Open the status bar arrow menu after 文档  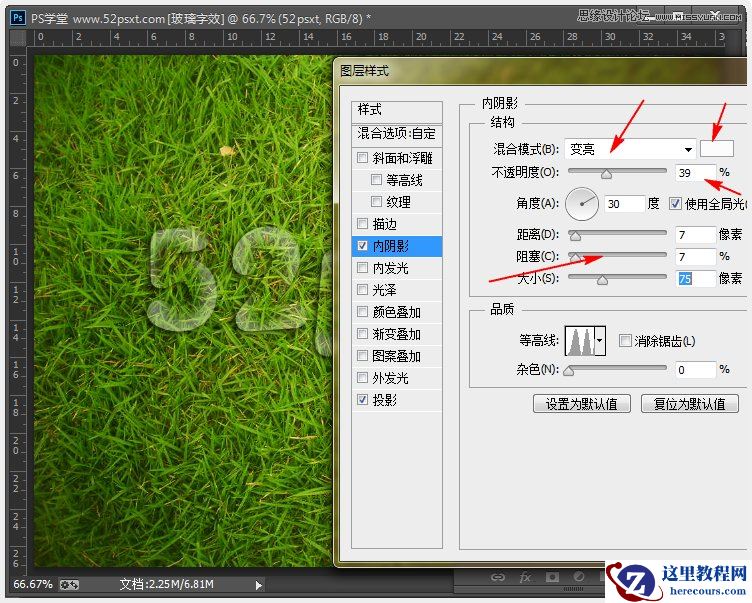[258, 585]
